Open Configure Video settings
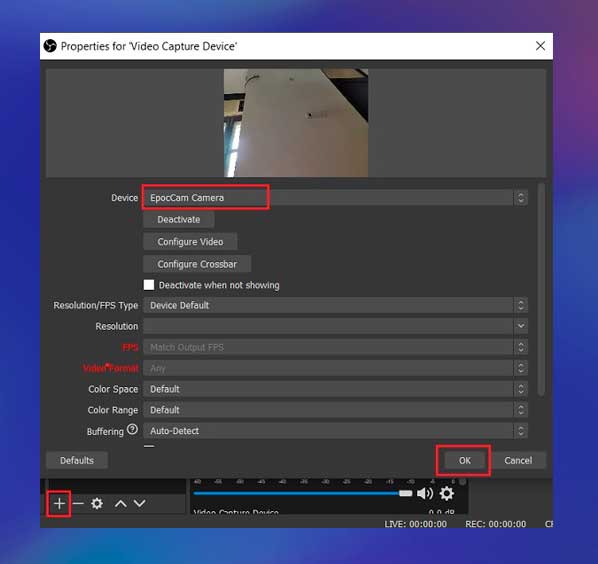The width and height of the screenshot is (598, 564). coord(190,242)
